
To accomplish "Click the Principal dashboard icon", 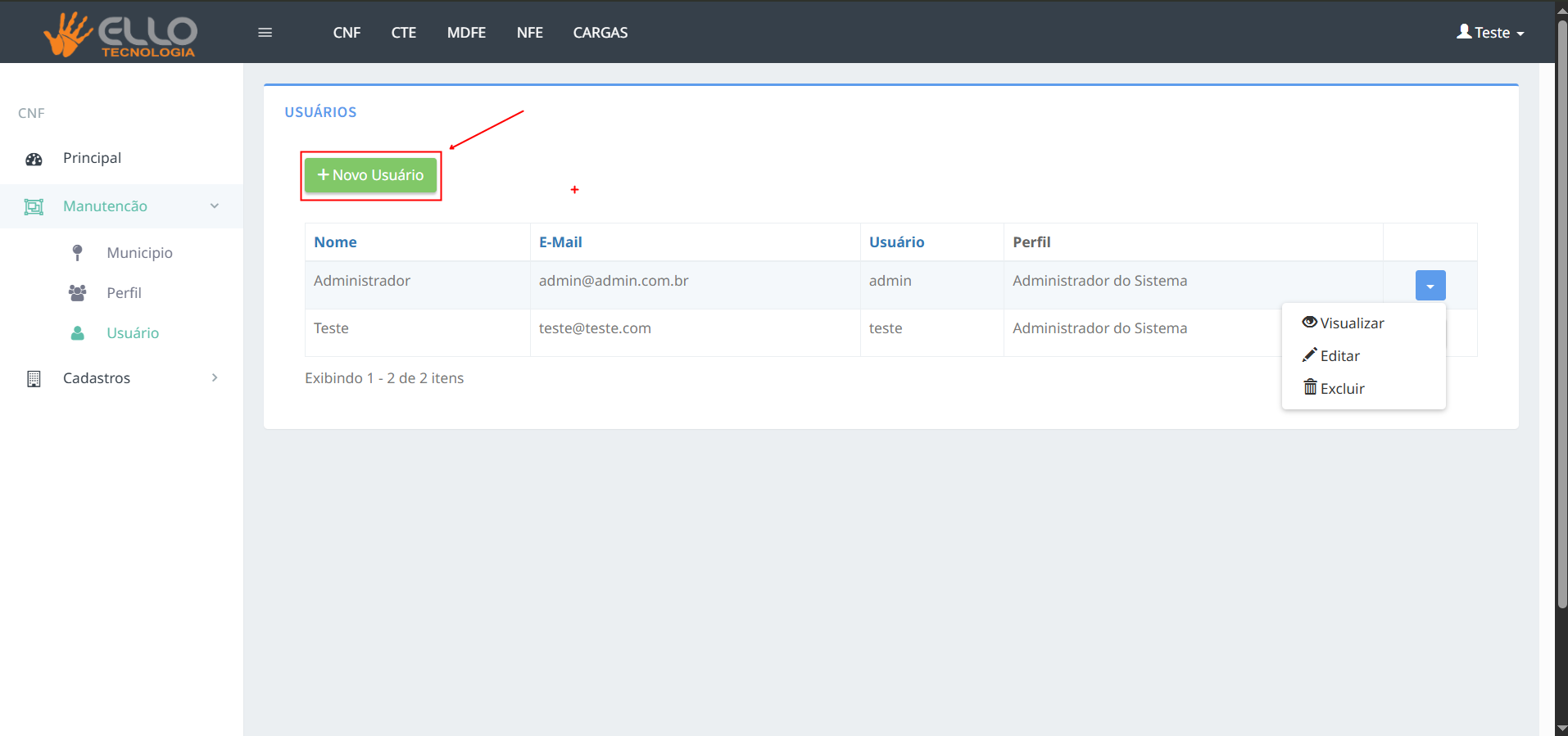I will tap(34, 159).
